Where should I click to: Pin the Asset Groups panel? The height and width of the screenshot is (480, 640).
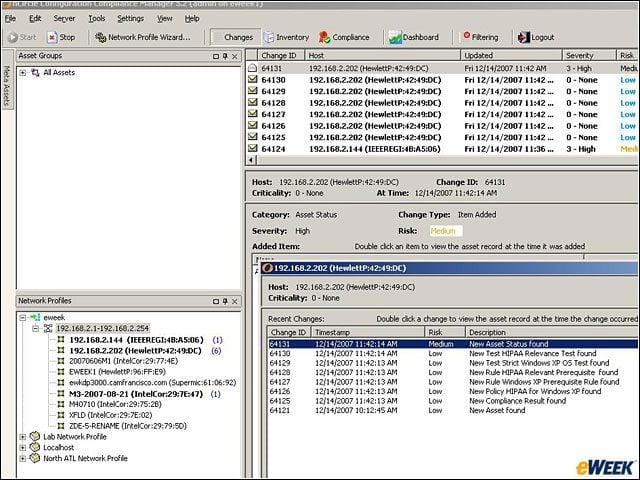pos(225,56)
